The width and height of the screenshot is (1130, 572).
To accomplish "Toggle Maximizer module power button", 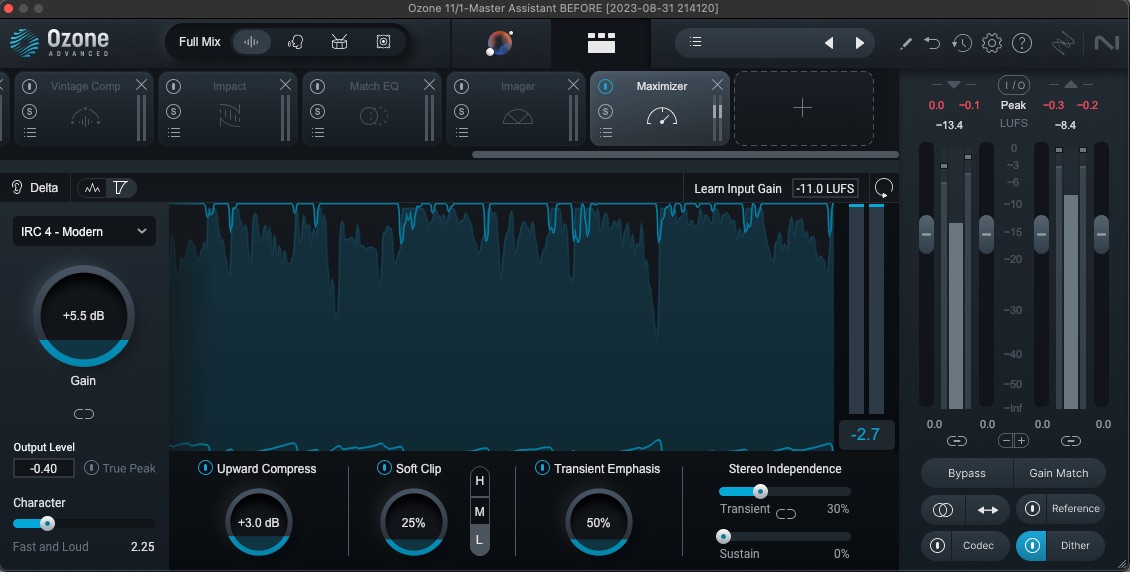I will (606, 86).
